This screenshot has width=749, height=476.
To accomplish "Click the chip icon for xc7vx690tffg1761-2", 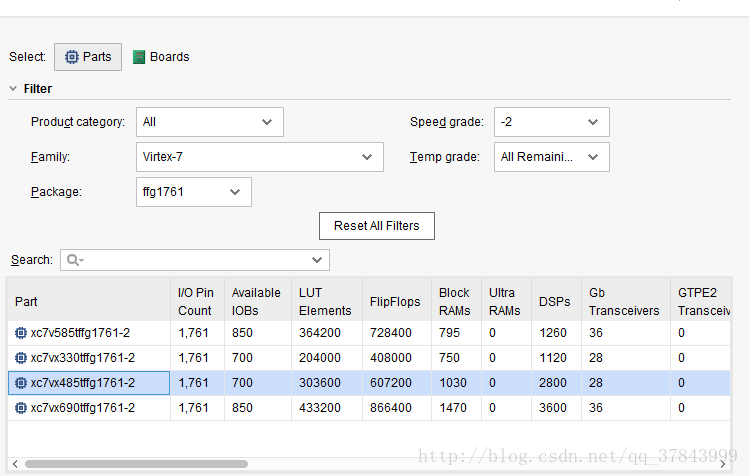I will (21, 408).
